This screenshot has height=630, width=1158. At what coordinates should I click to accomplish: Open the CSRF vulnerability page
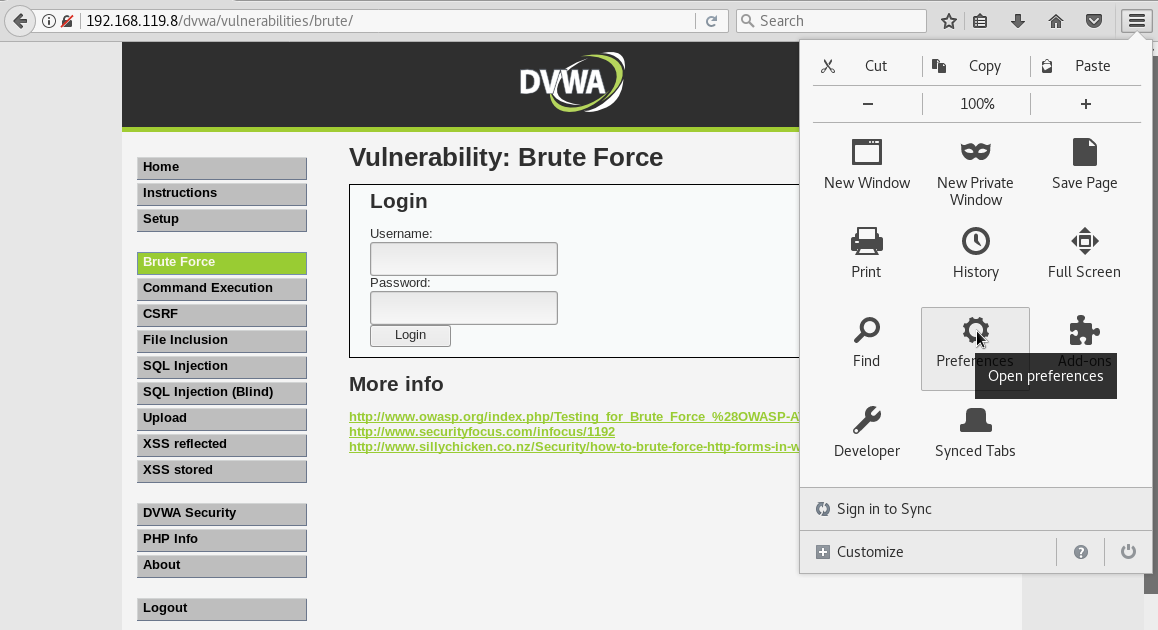pyautogui.click(x=222, y=314)
